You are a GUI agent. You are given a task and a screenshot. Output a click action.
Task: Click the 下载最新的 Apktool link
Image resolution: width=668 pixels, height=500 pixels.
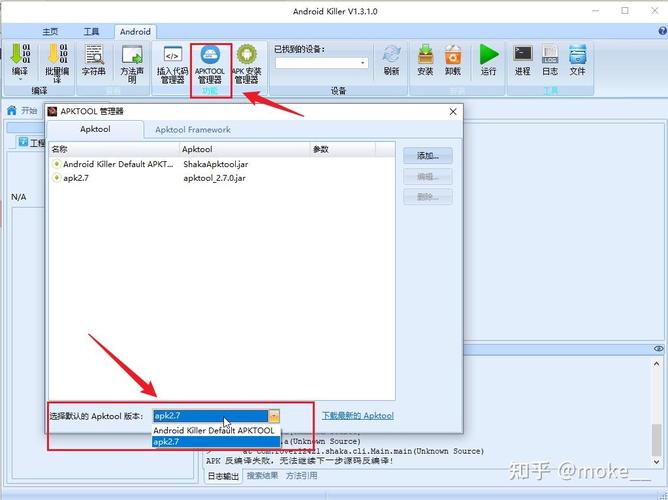[357, 415]
